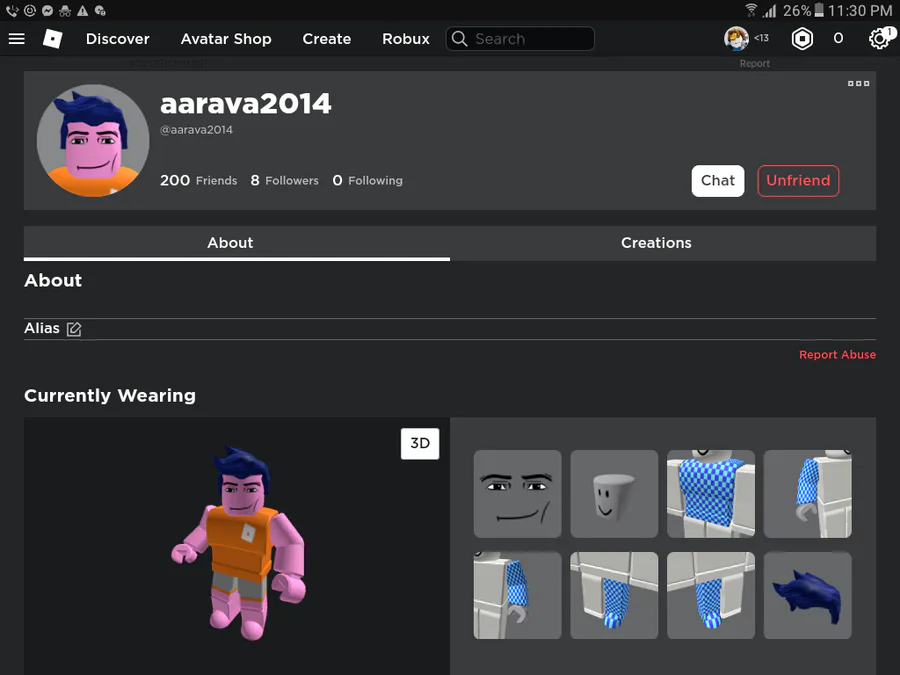Go to the Discover page
The image size is (900, 675).
pos(118,38)
